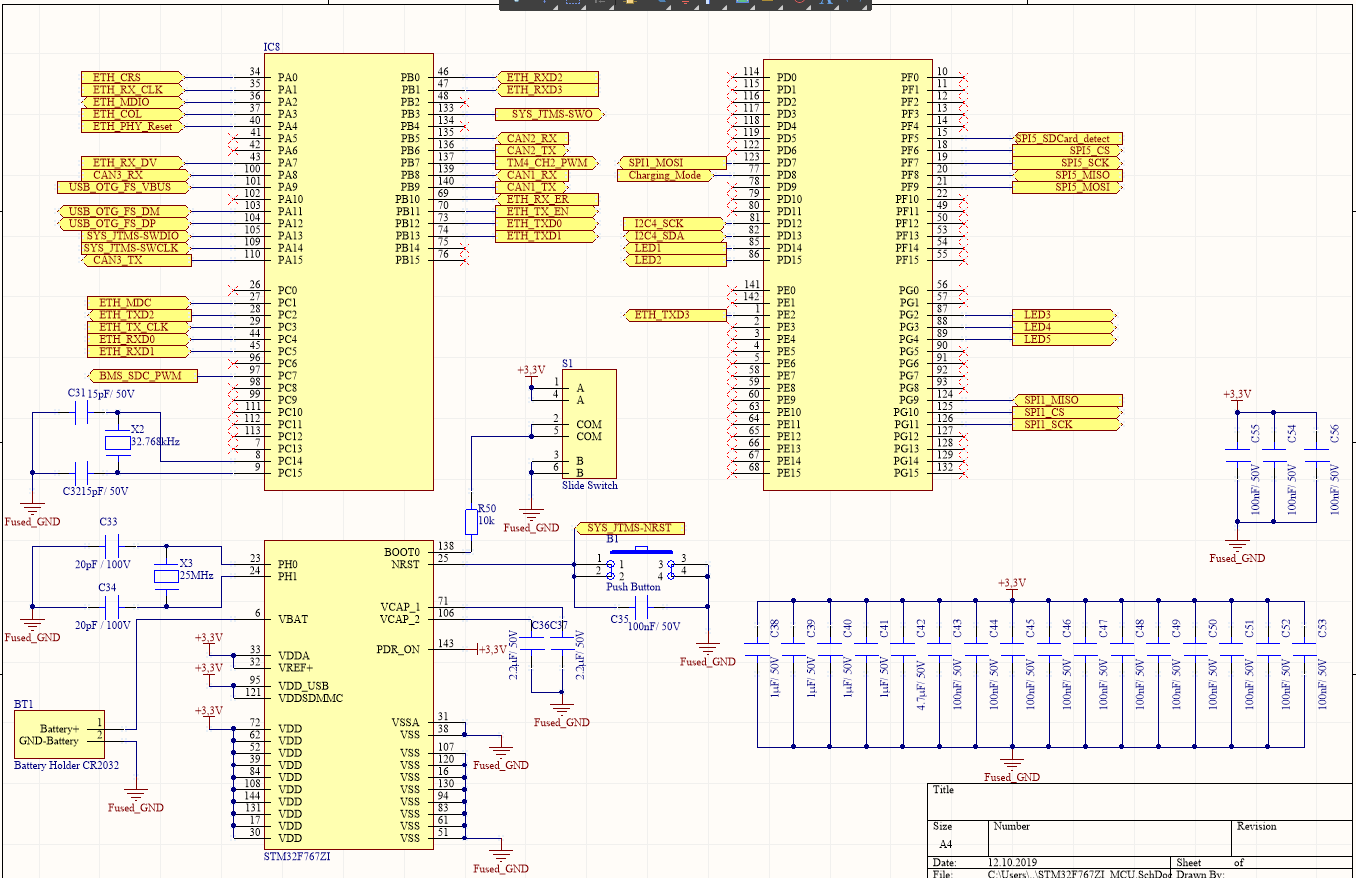The height and width of the screenshot is (878, 1356).
Task: Select the LED2 port
Action: tap(675, 260)
